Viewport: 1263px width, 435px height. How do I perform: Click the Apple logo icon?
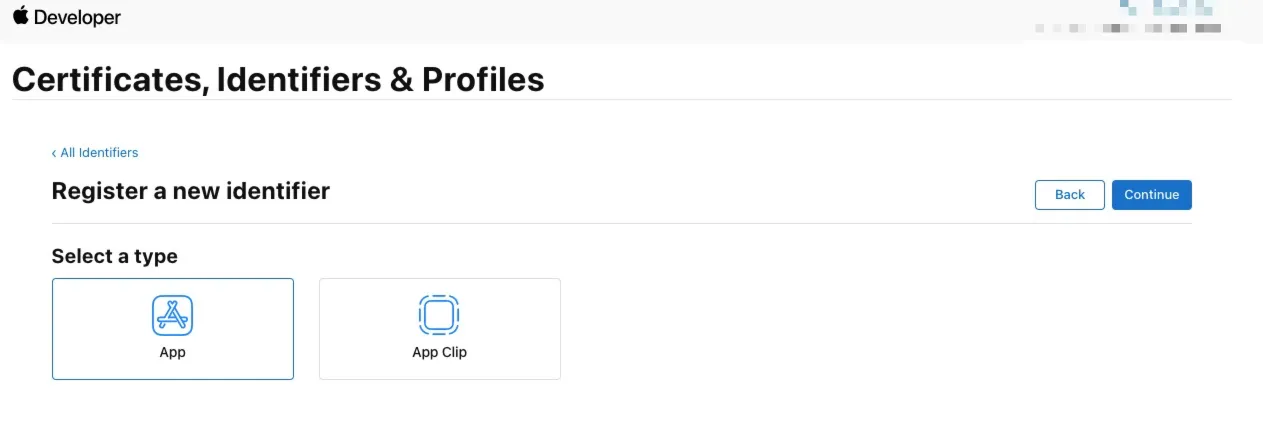[x=20, y=16]
